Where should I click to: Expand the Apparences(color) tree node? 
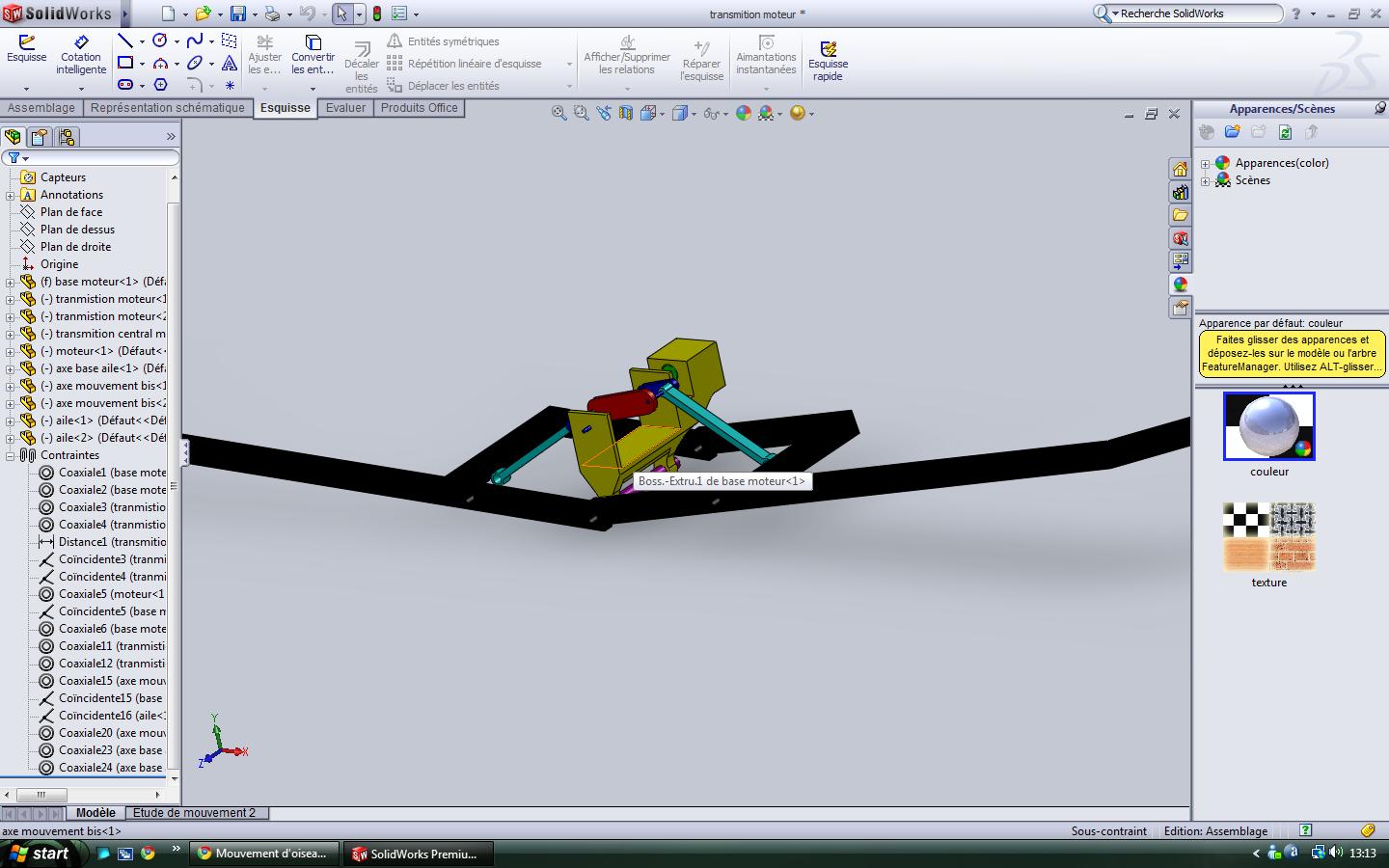point(1205,163)
